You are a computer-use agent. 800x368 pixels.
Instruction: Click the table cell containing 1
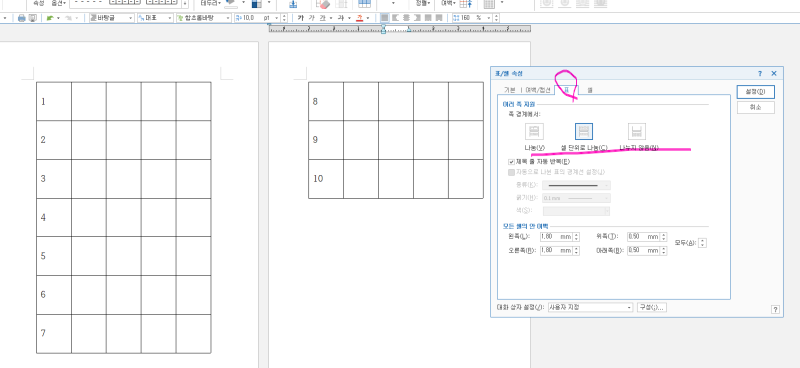pyautogui.click(x=54, y=101)
